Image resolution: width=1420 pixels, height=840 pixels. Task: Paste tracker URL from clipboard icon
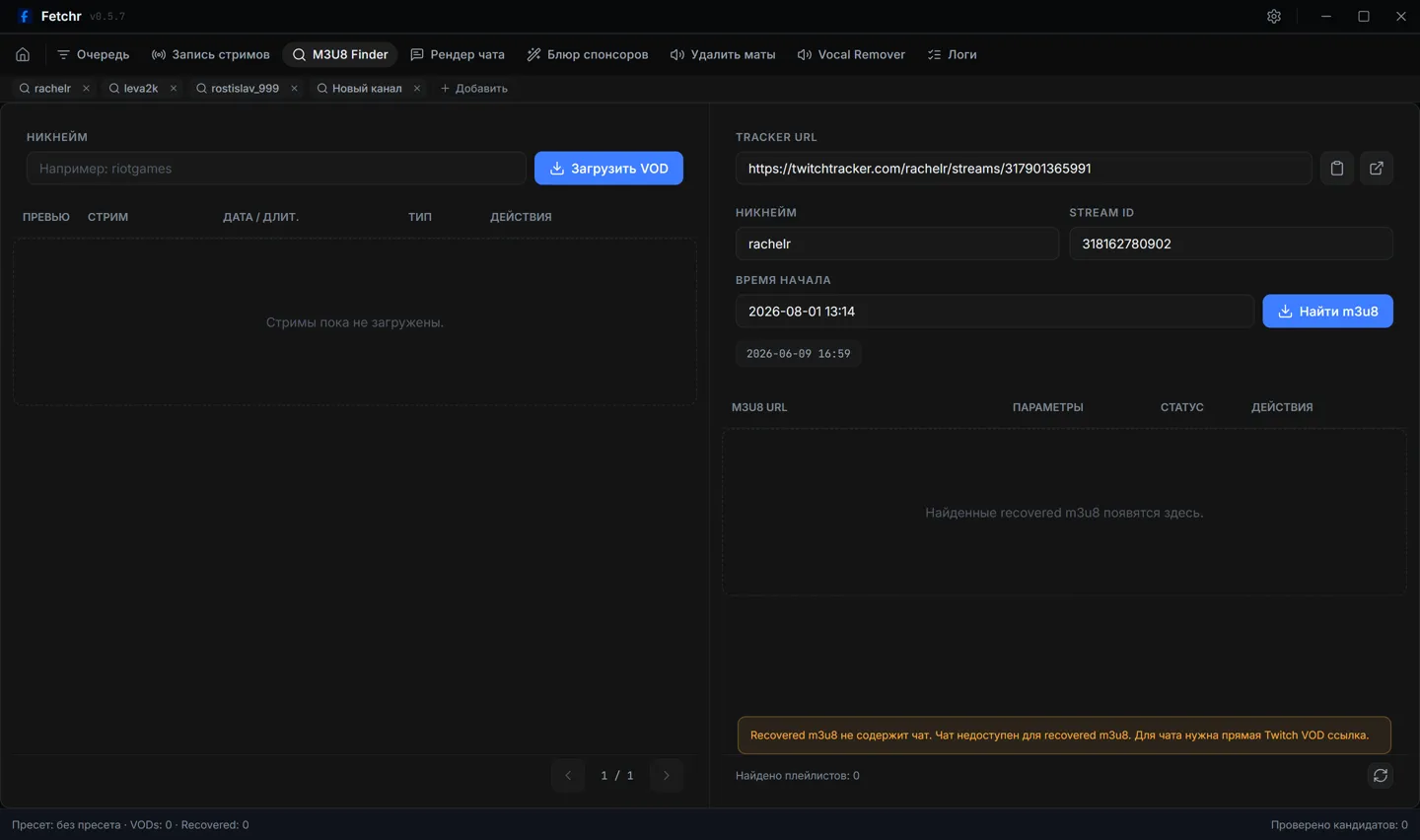click(x=1337, y=169)
